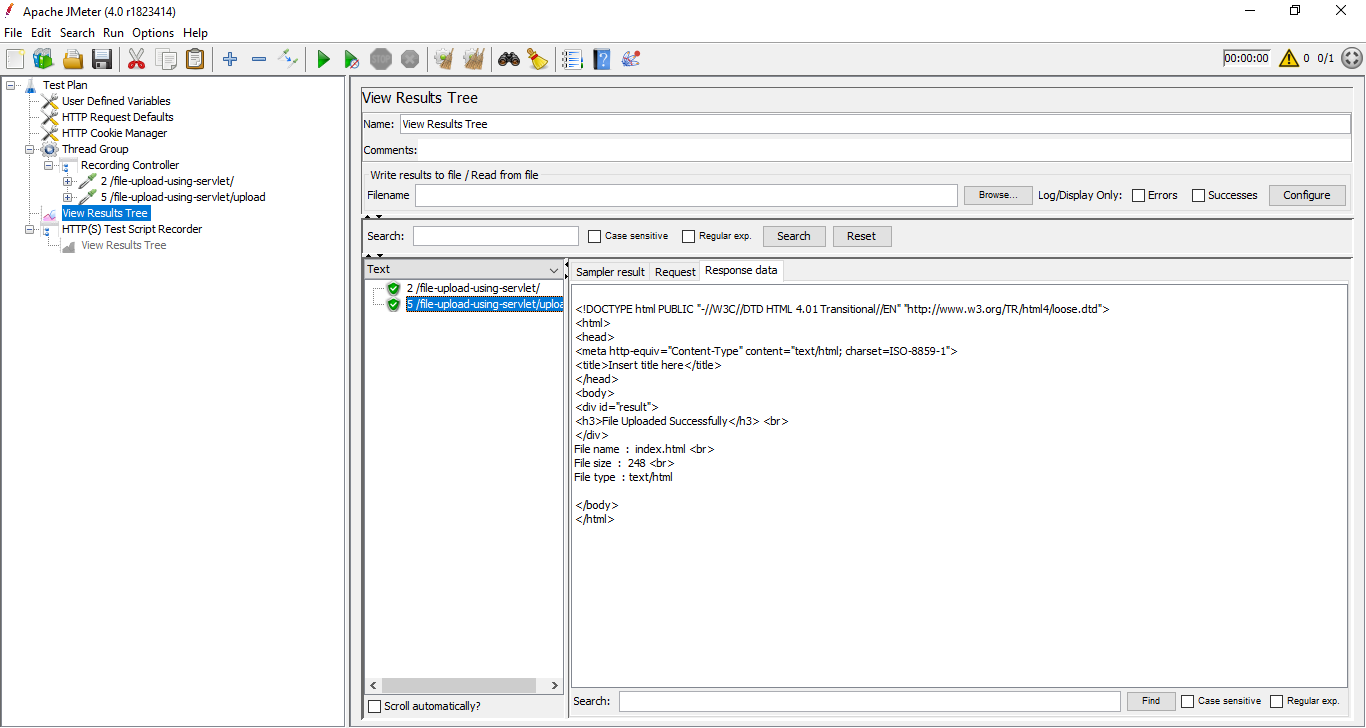Click the Expand All plus icon

pos(230,59)
